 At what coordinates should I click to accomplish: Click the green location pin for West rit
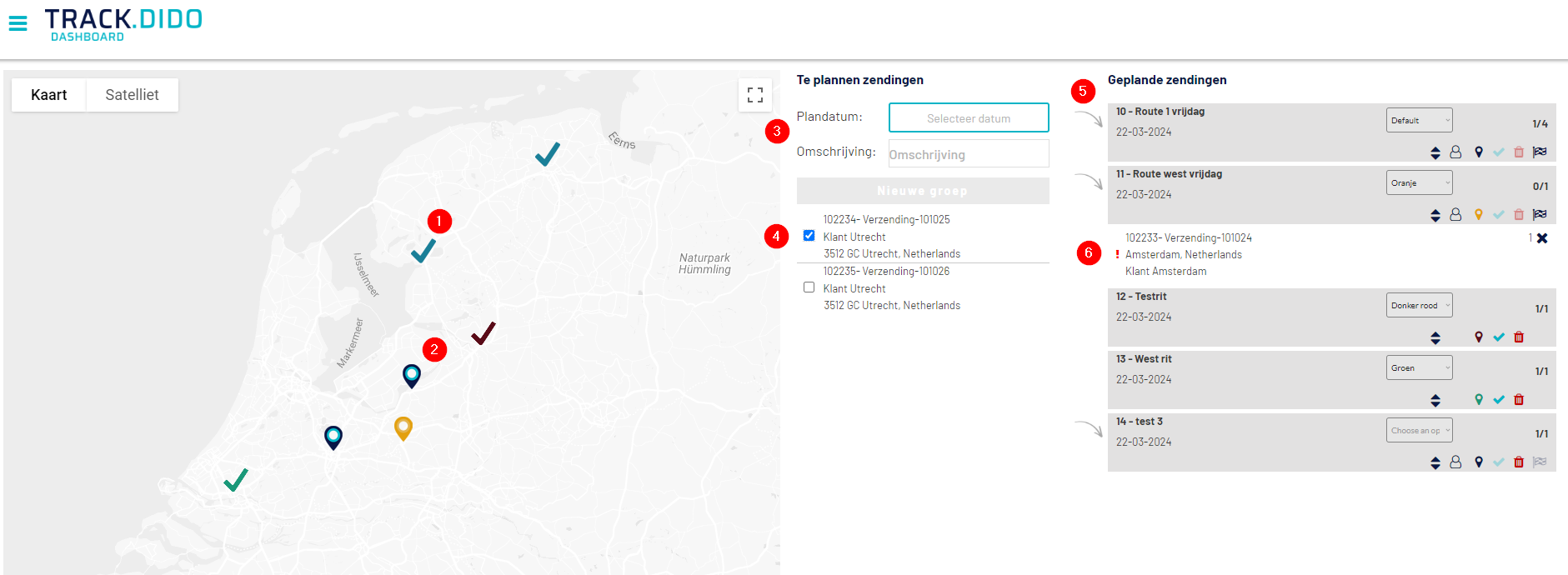tap(1479, 399)
